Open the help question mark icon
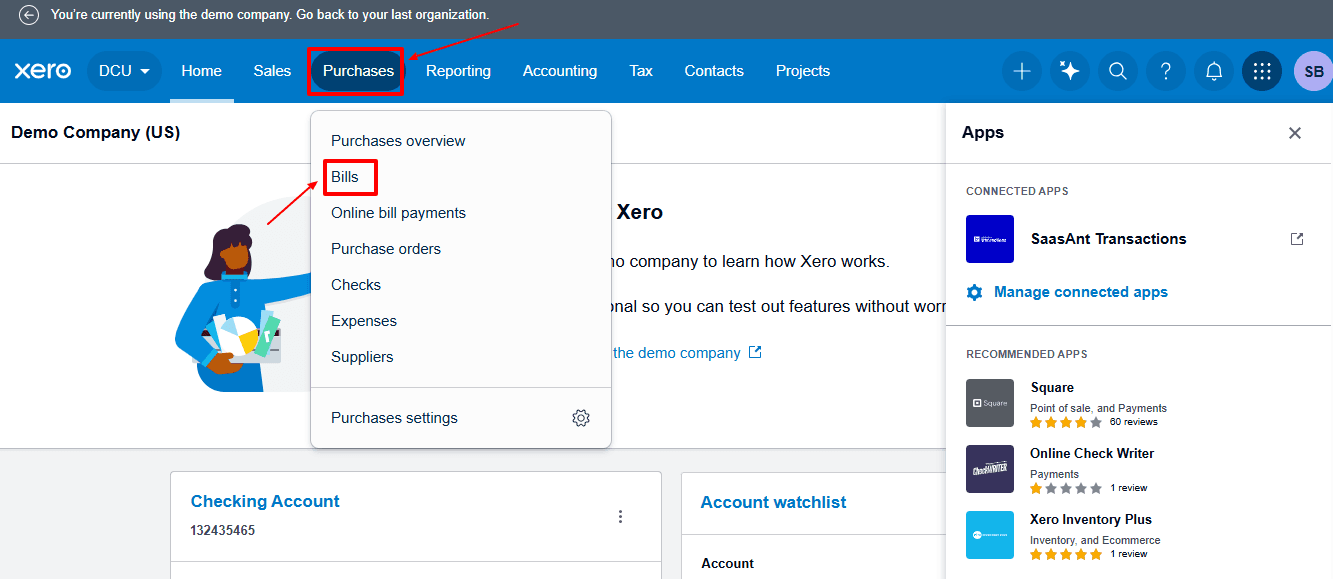 pos(1166,71)
